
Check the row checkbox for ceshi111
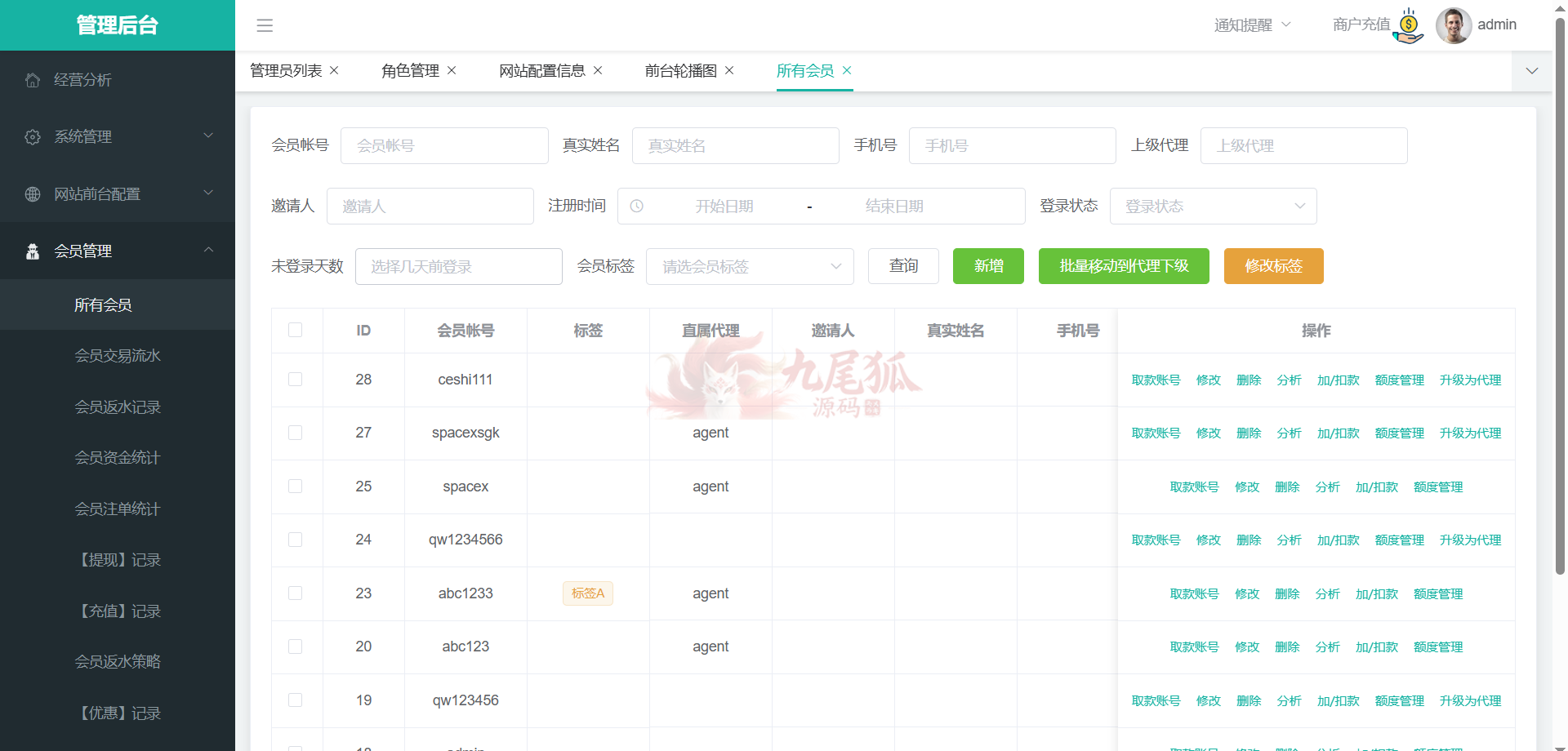tap(296, 380)
